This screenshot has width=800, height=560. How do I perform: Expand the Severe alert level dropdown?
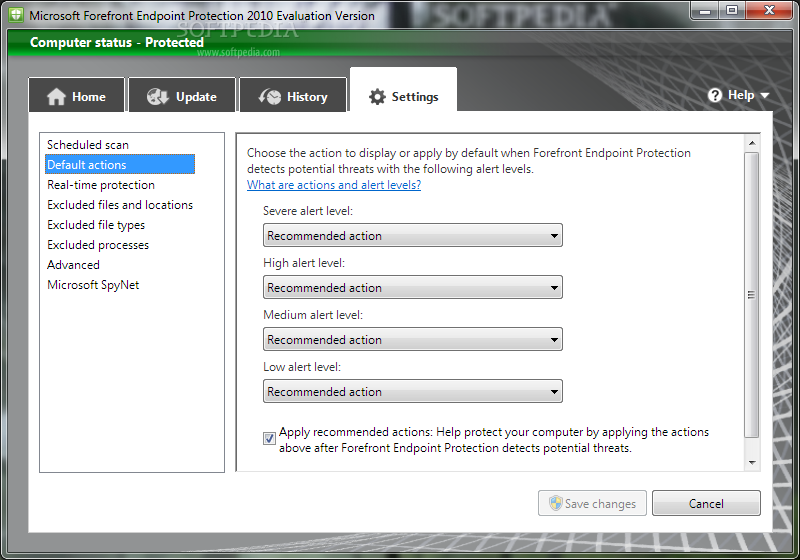point(413,235)
